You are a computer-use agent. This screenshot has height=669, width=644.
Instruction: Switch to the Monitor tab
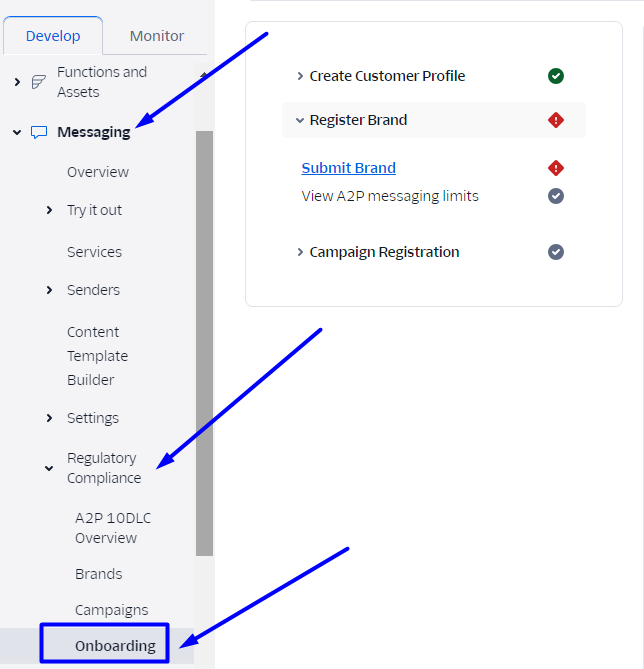(x=157, y=36)
